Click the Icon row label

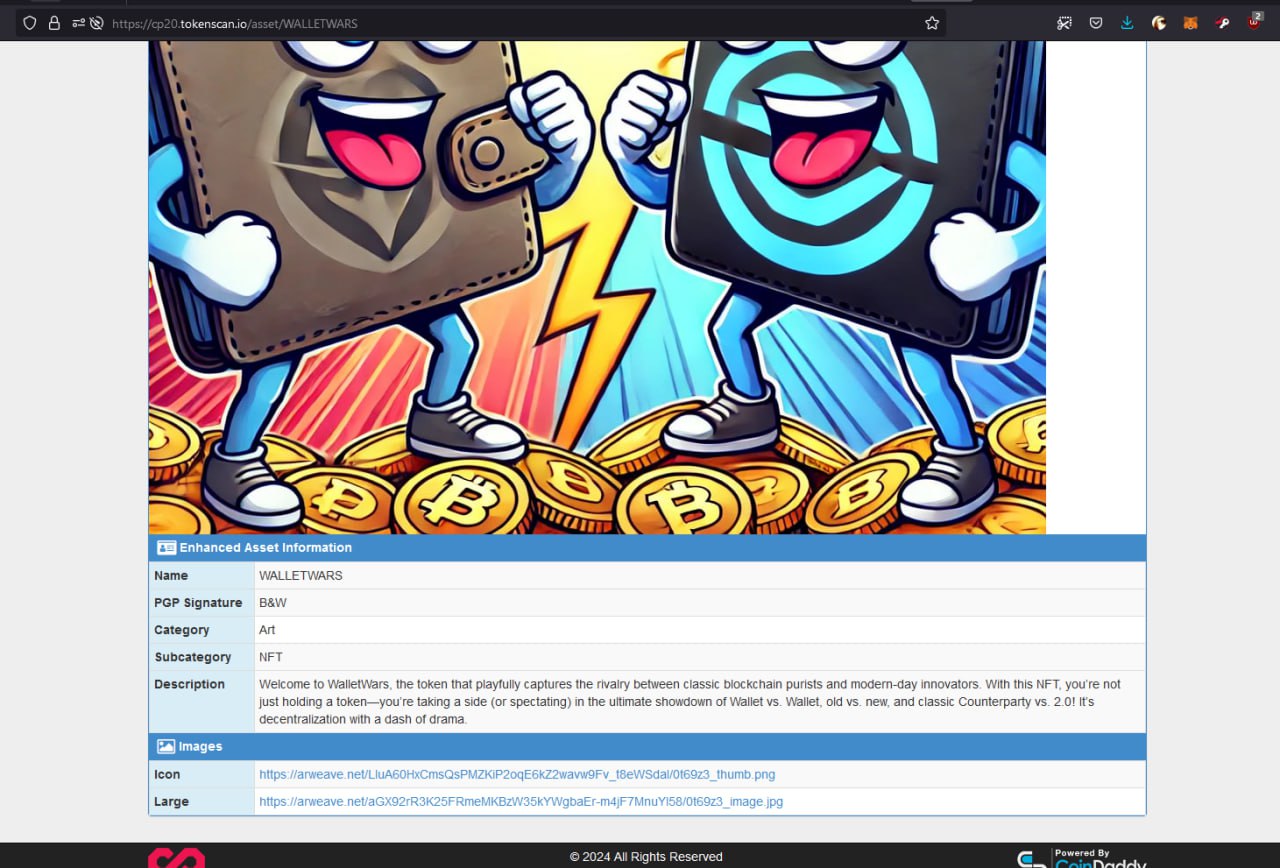[167, 775]
